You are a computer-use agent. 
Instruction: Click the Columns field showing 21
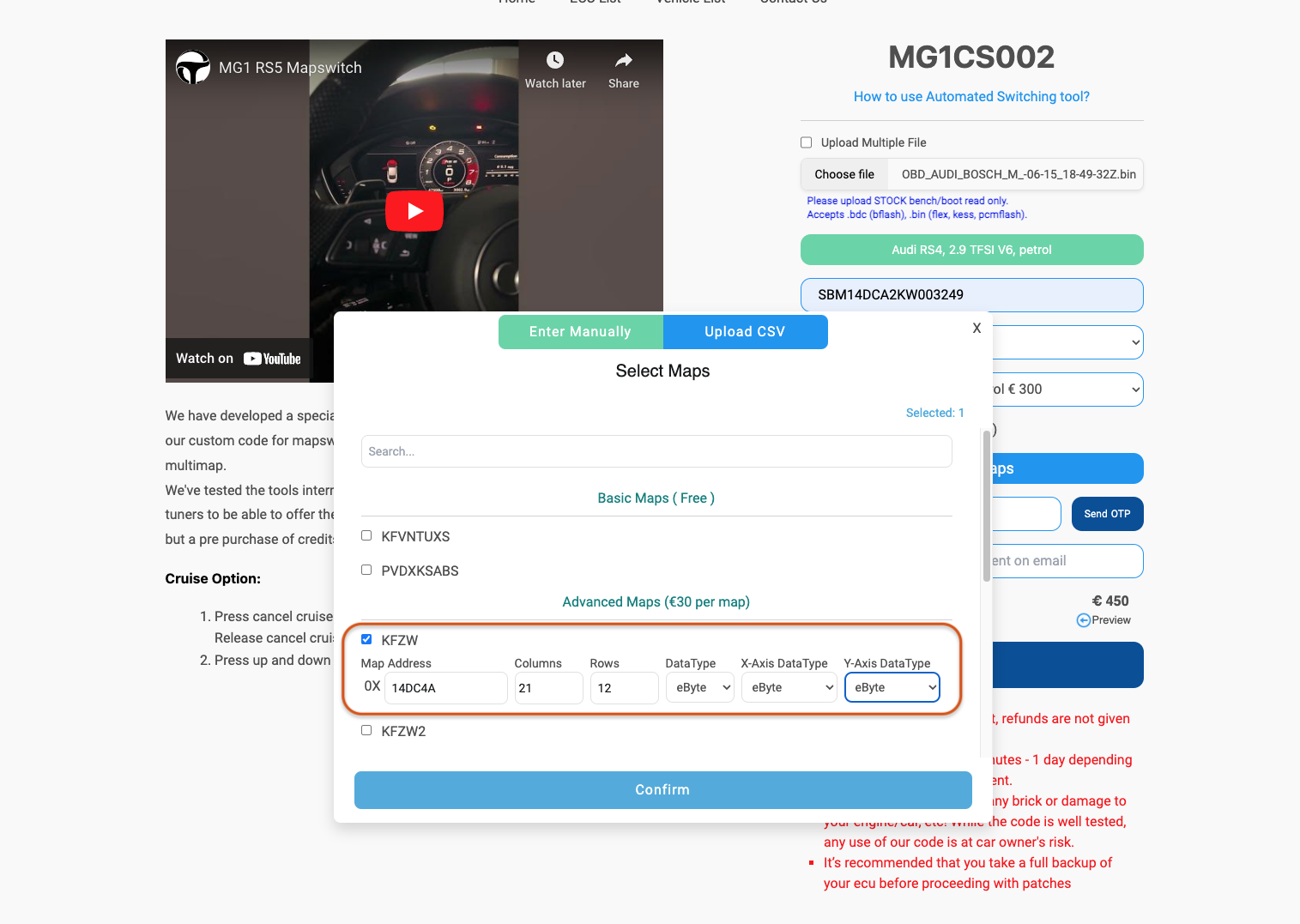[x=549, y=688]
